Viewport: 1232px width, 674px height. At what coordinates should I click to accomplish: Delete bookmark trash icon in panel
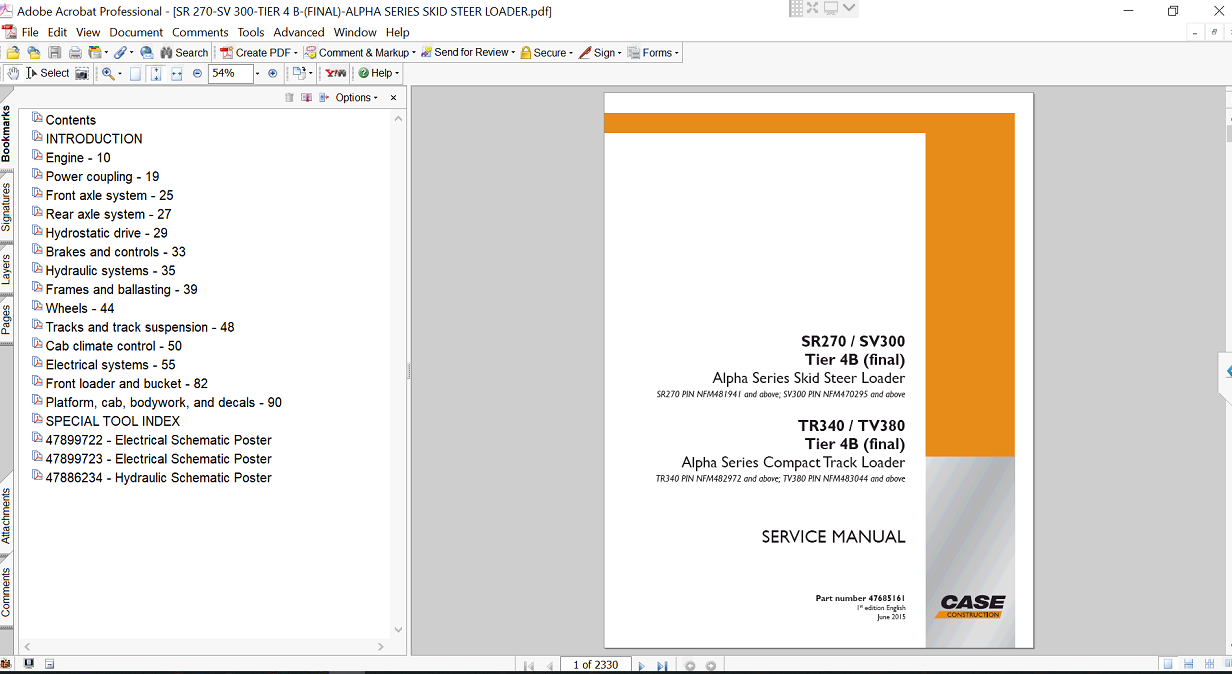pyautogui.click(x=289, y=98)
